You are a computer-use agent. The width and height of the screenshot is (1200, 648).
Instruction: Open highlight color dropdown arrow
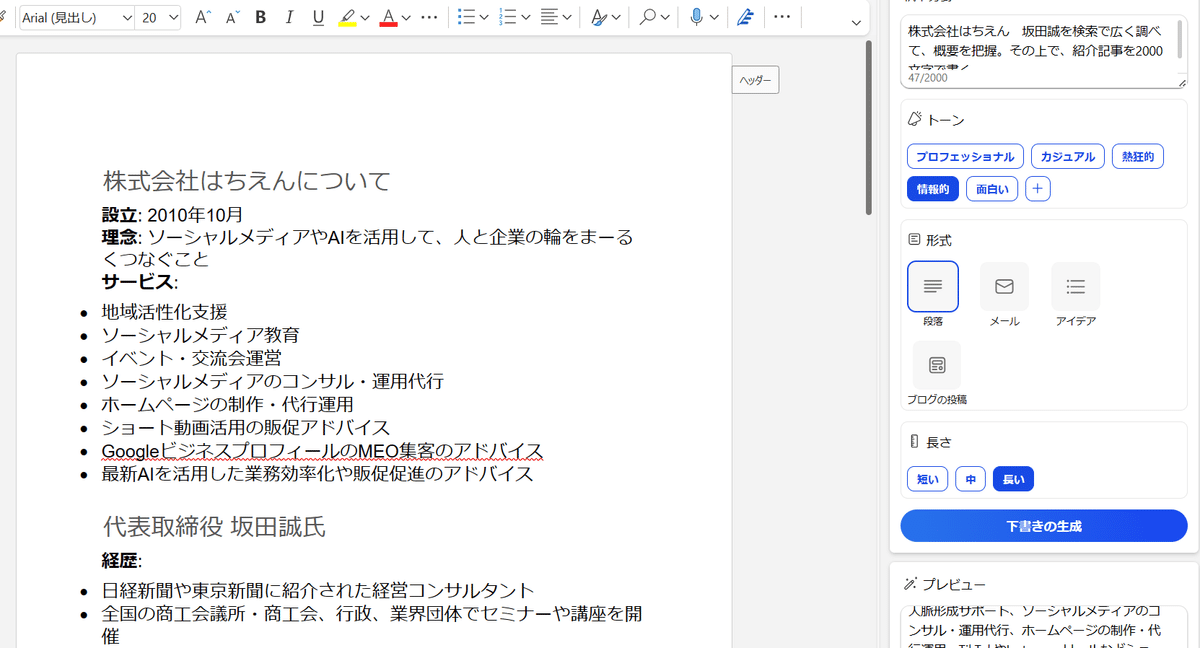click(x=365, y=18)
